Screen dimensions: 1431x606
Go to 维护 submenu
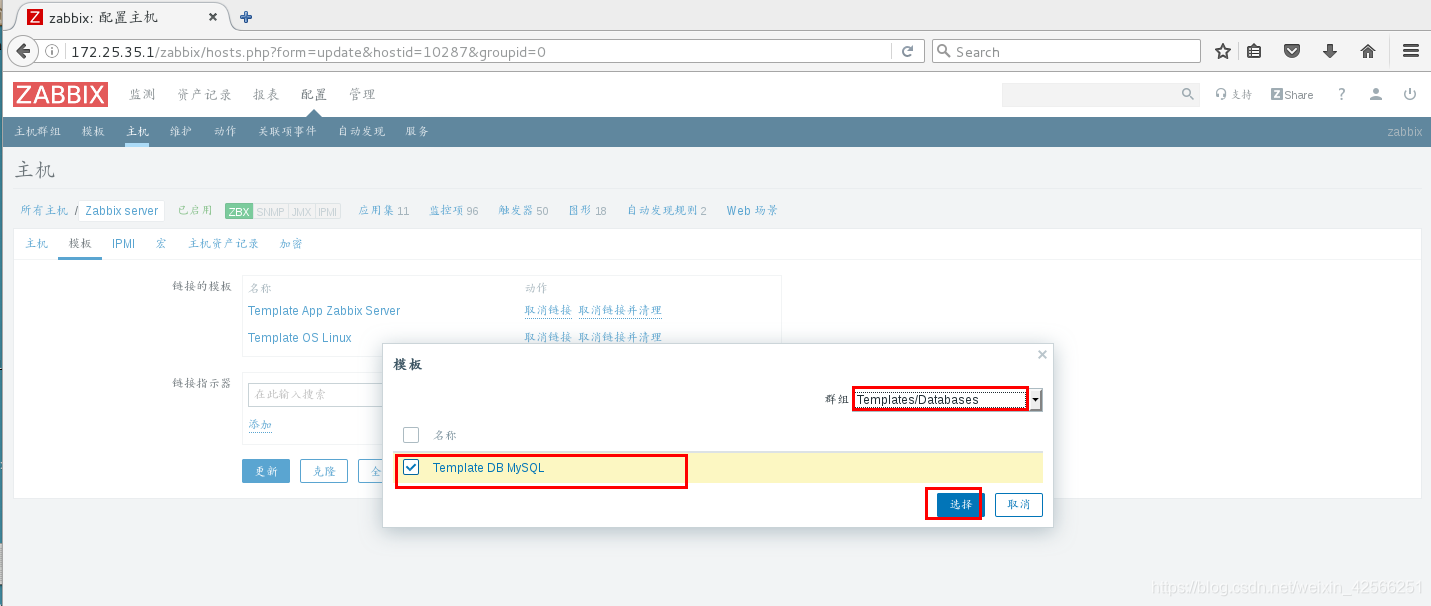tap(181, 131)
